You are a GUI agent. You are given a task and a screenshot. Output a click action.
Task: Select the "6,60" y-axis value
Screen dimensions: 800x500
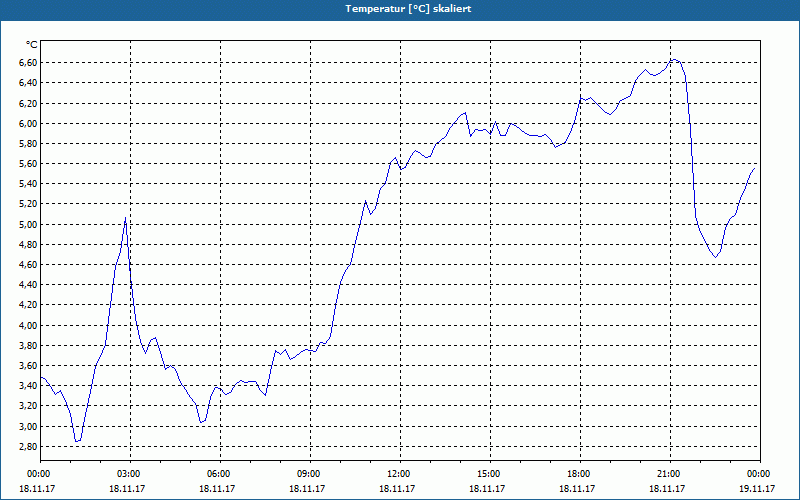[x=29, y=63]
